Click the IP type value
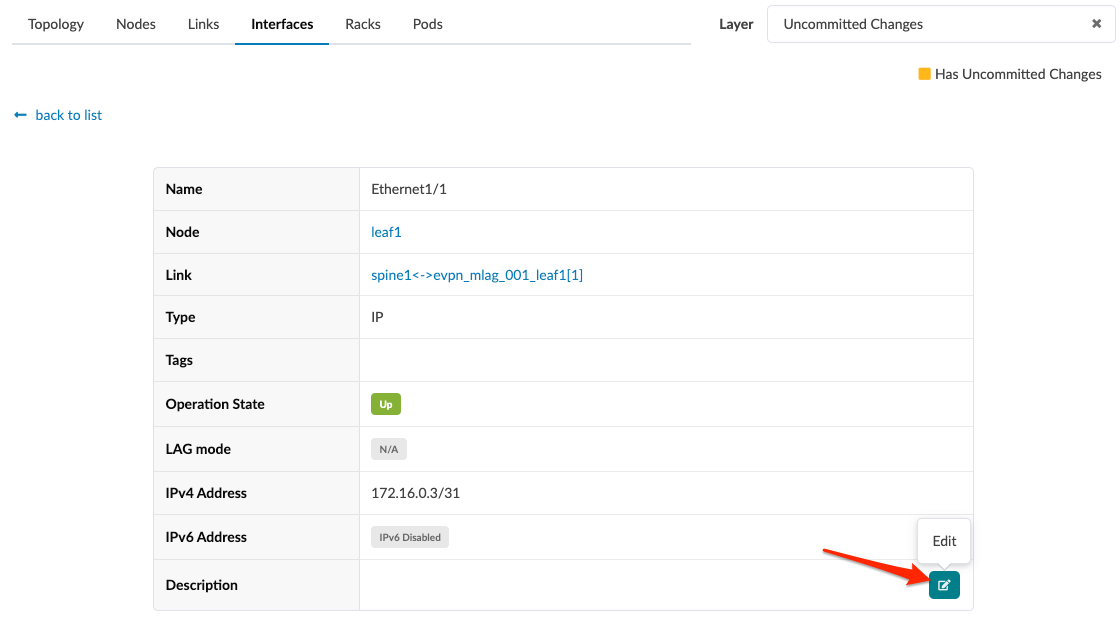Image resolution: width=1120 pixels, height=618 pixels. (x=377, y=317)
